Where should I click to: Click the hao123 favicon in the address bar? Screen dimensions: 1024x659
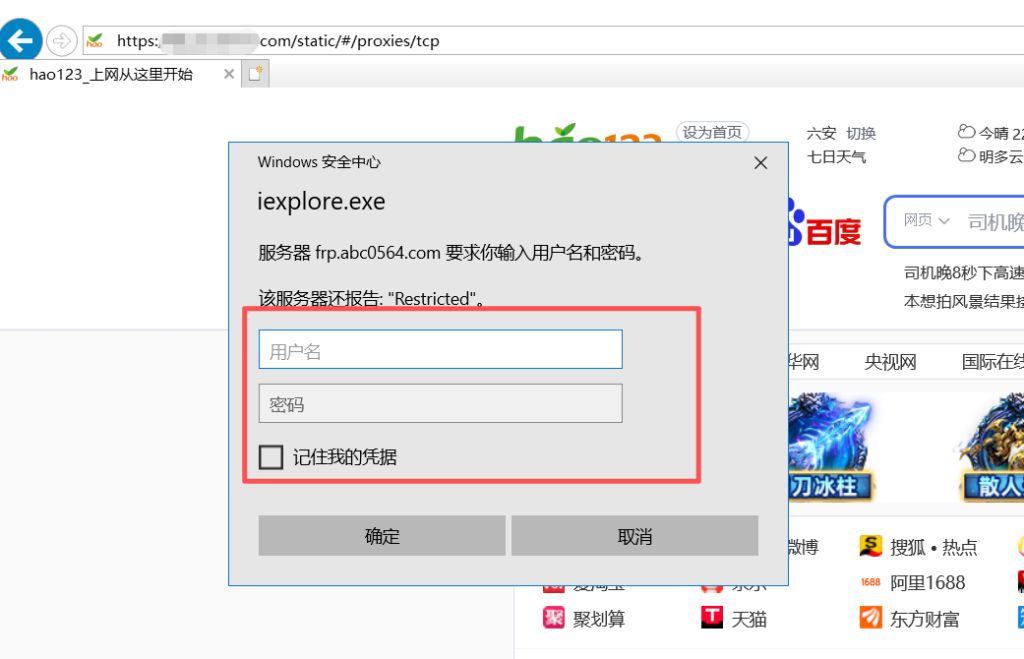click(95, 41)
